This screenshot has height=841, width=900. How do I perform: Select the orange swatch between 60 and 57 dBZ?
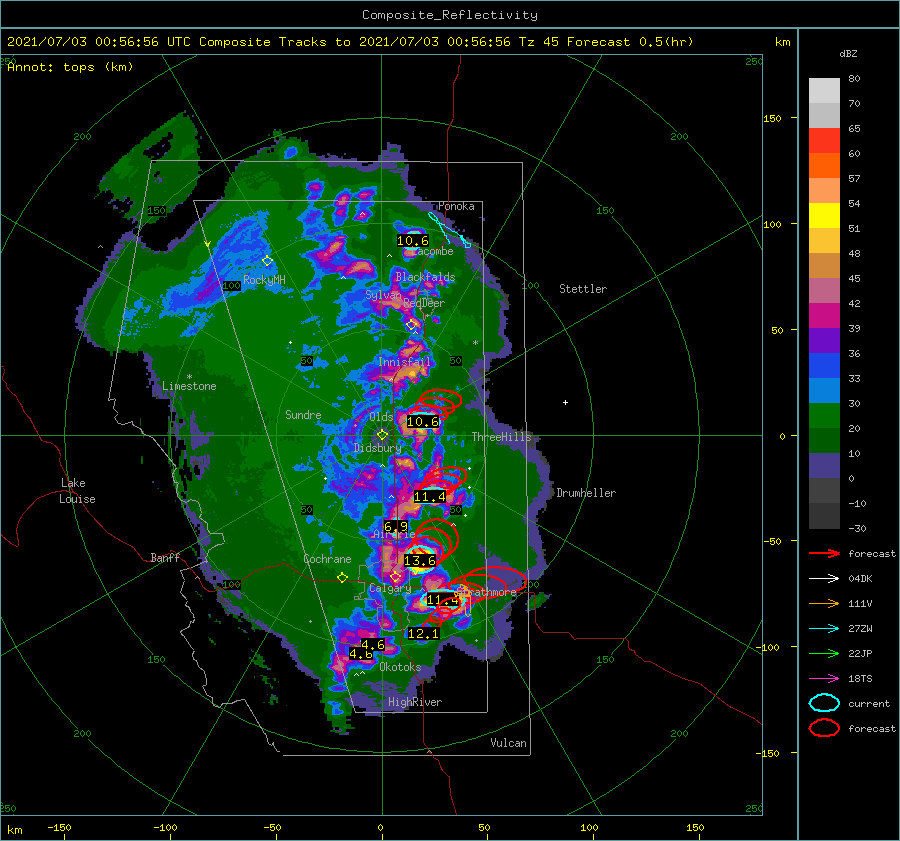(x=824, y=165)
